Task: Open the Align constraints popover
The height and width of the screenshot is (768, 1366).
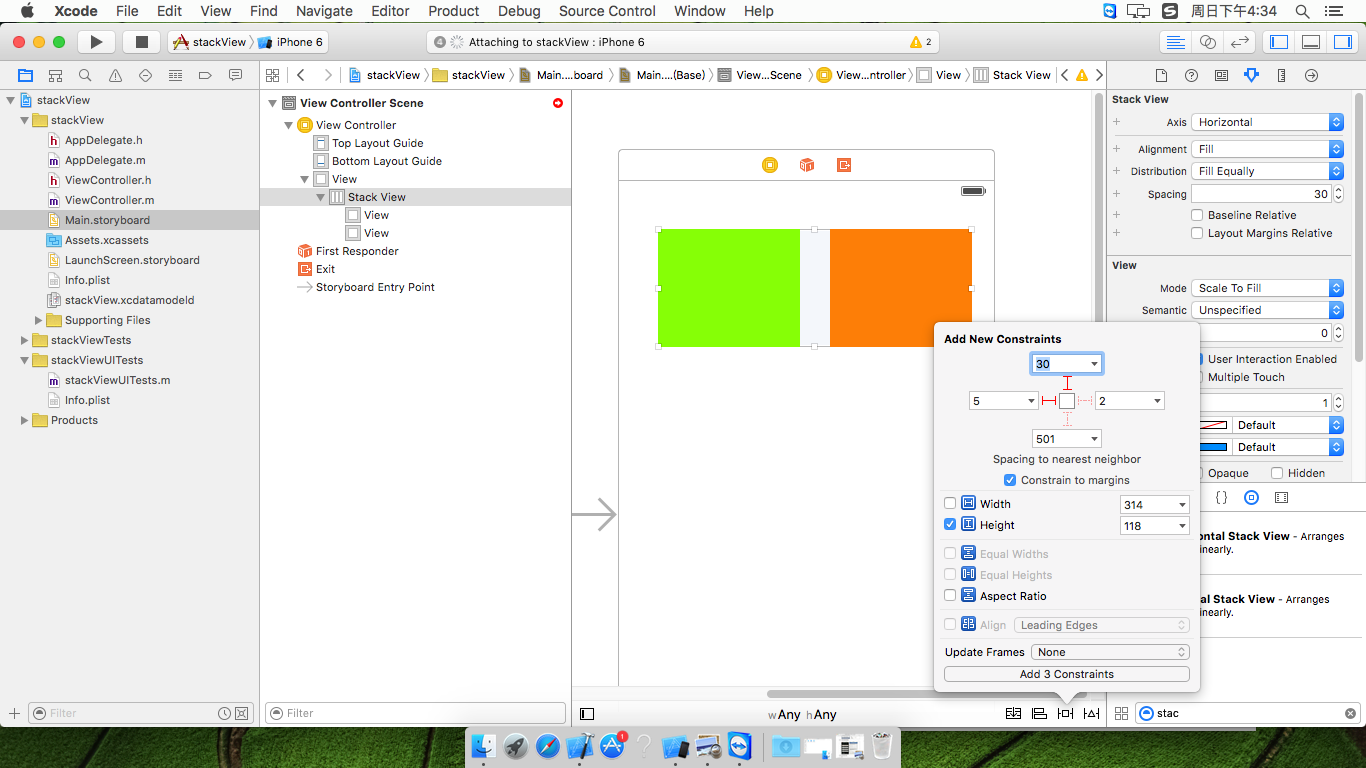Action: [x=1039, y=713]
